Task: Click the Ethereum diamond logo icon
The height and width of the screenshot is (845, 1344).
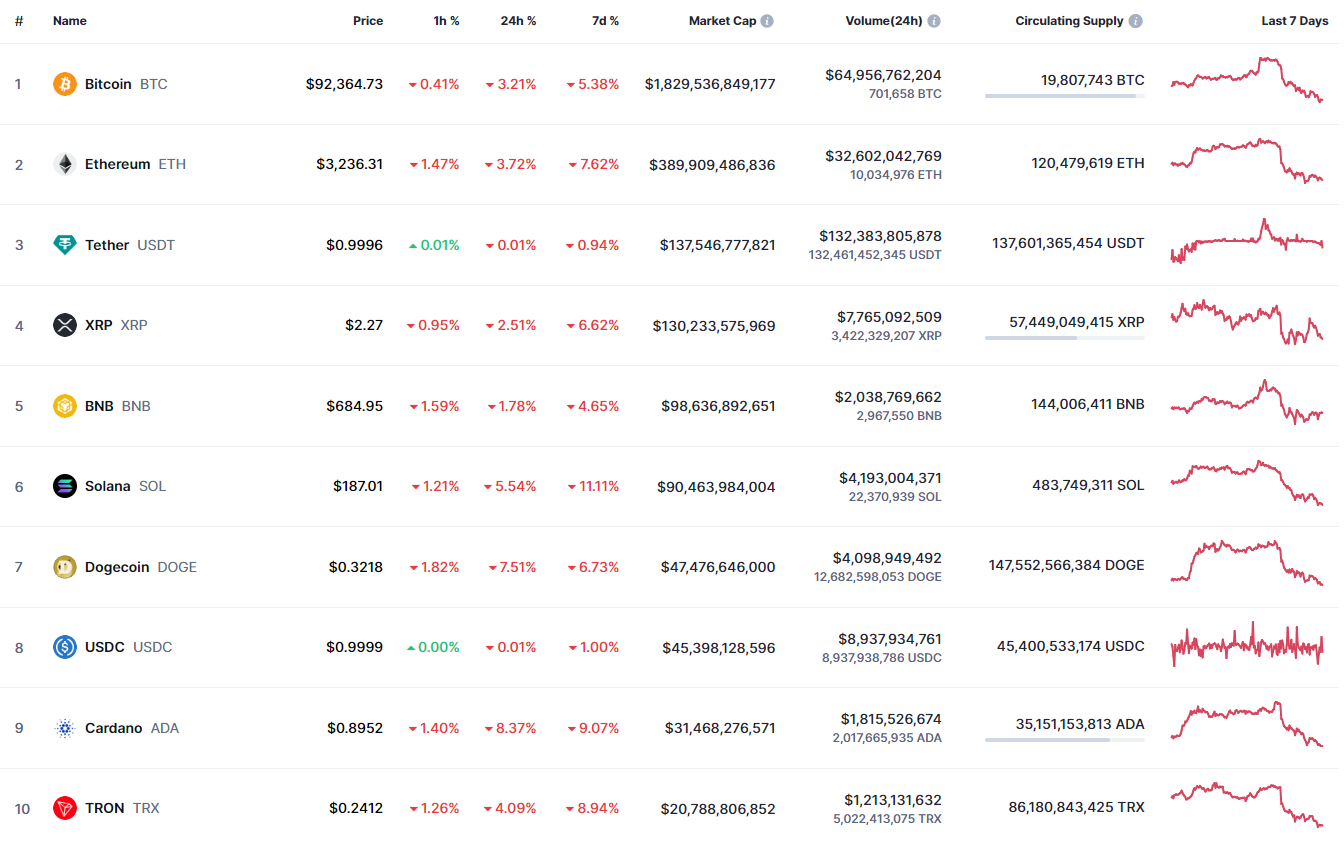Action: coord(65,164)
